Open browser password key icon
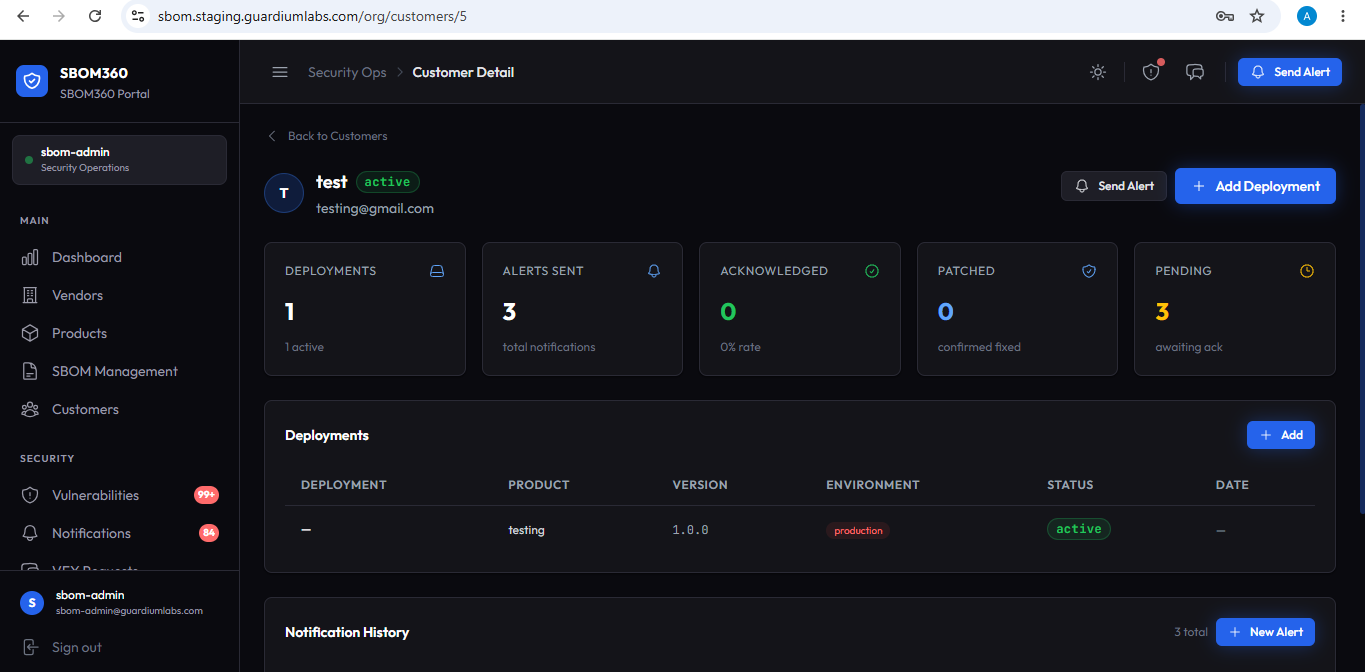Image resolution: width=1365 pixels, height=672 pixels. tap(1224, 16)
